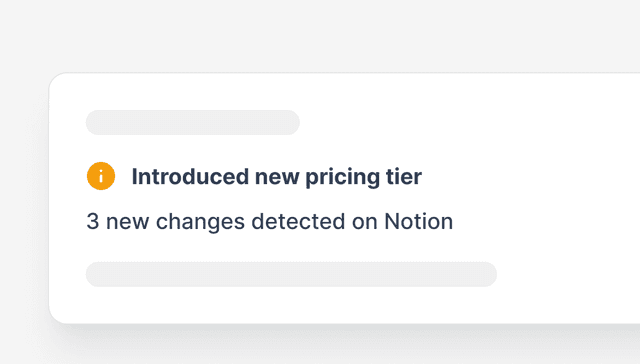The width and height of the screenshot is (640, 364).
Task: Click the card's rounded top-left corner area
Action: 61,85
